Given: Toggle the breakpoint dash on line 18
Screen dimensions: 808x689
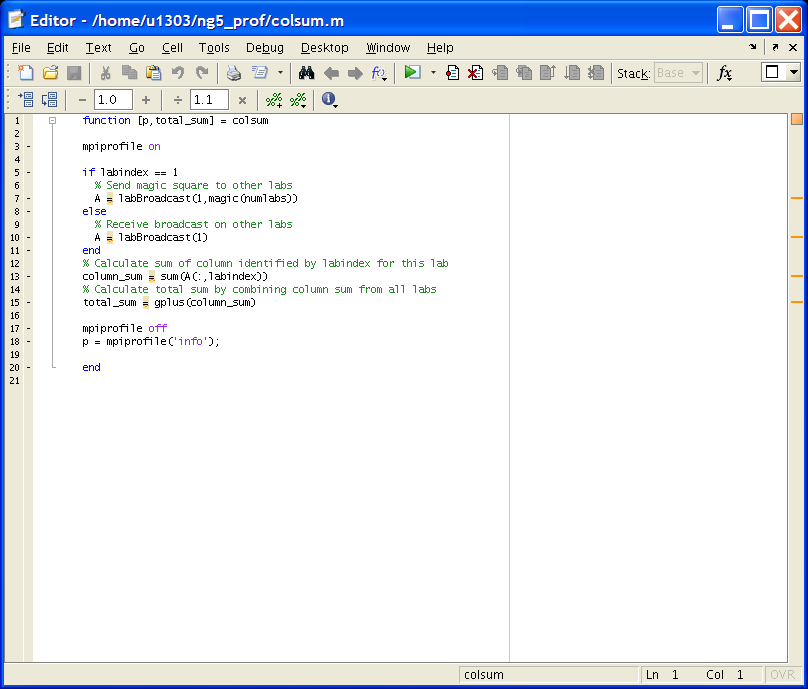Looking at the screenshot, I should (28, 342).
